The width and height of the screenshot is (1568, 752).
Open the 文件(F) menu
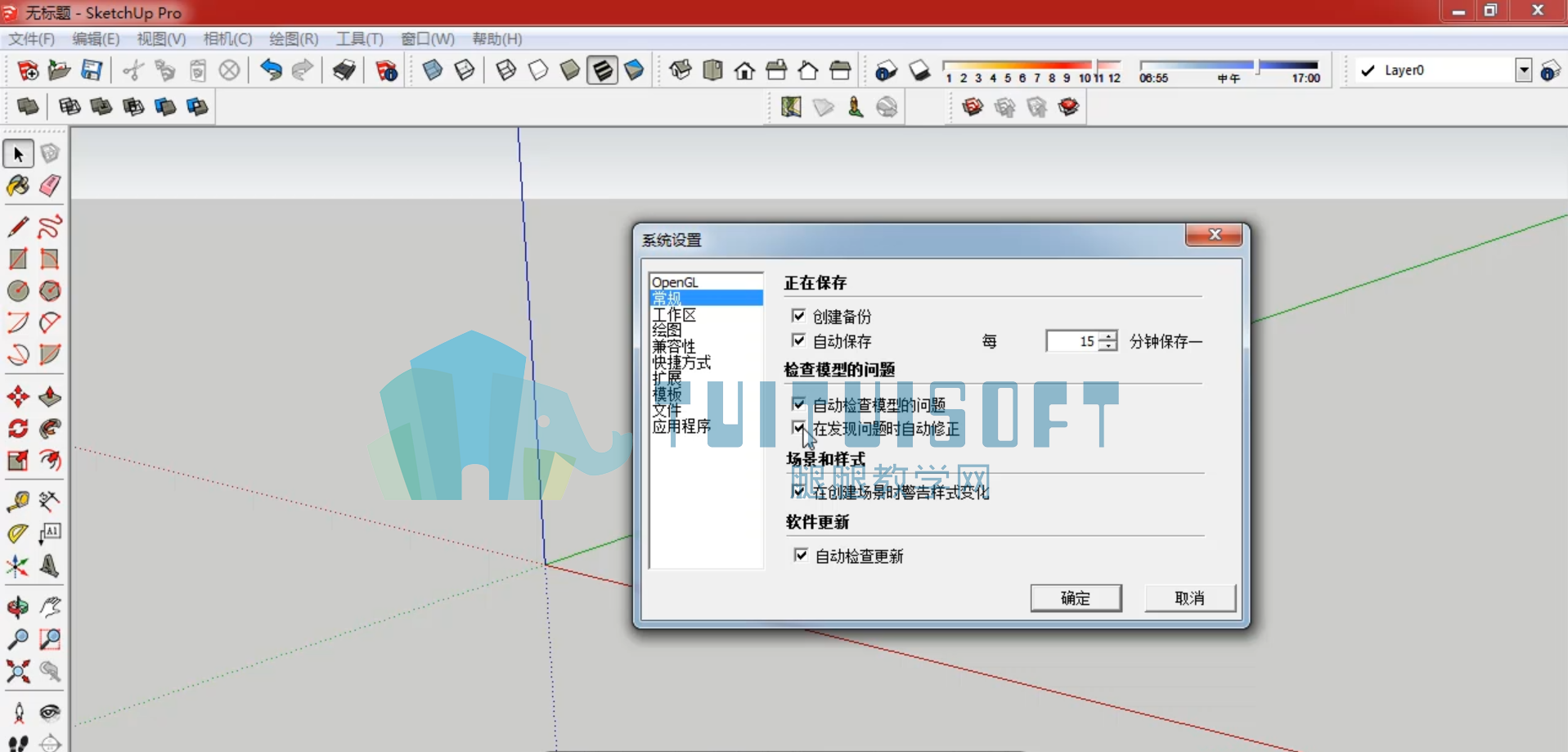[31, 38]
